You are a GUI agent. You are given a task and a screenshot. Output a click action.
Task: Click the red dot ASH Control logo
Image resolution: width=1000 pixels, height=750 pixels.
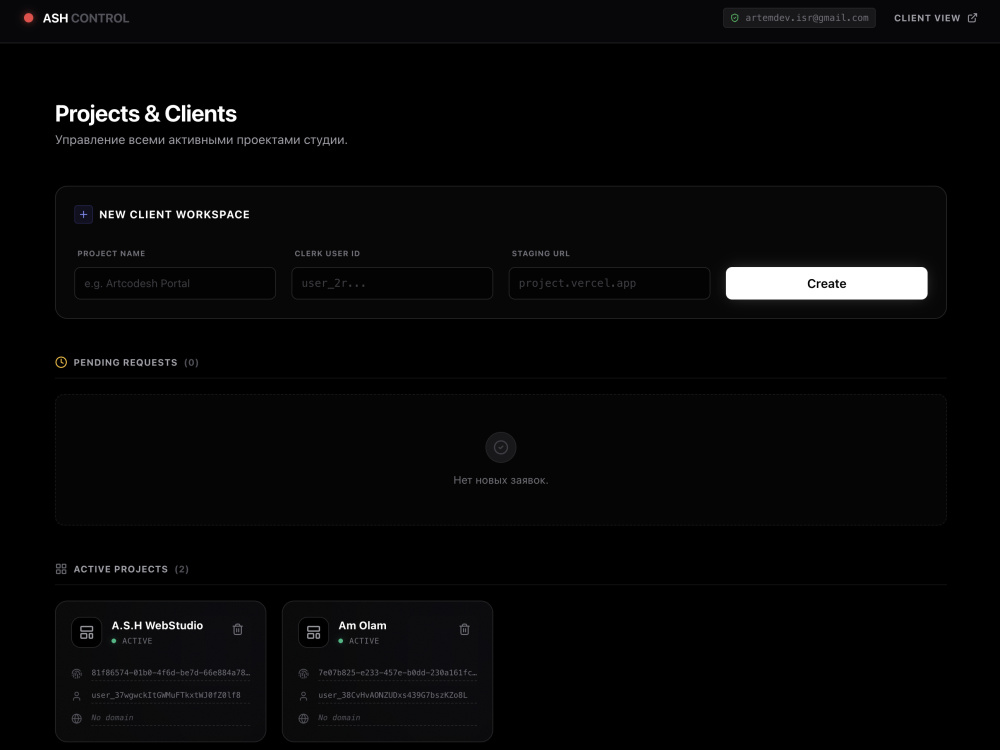[29, 18]
